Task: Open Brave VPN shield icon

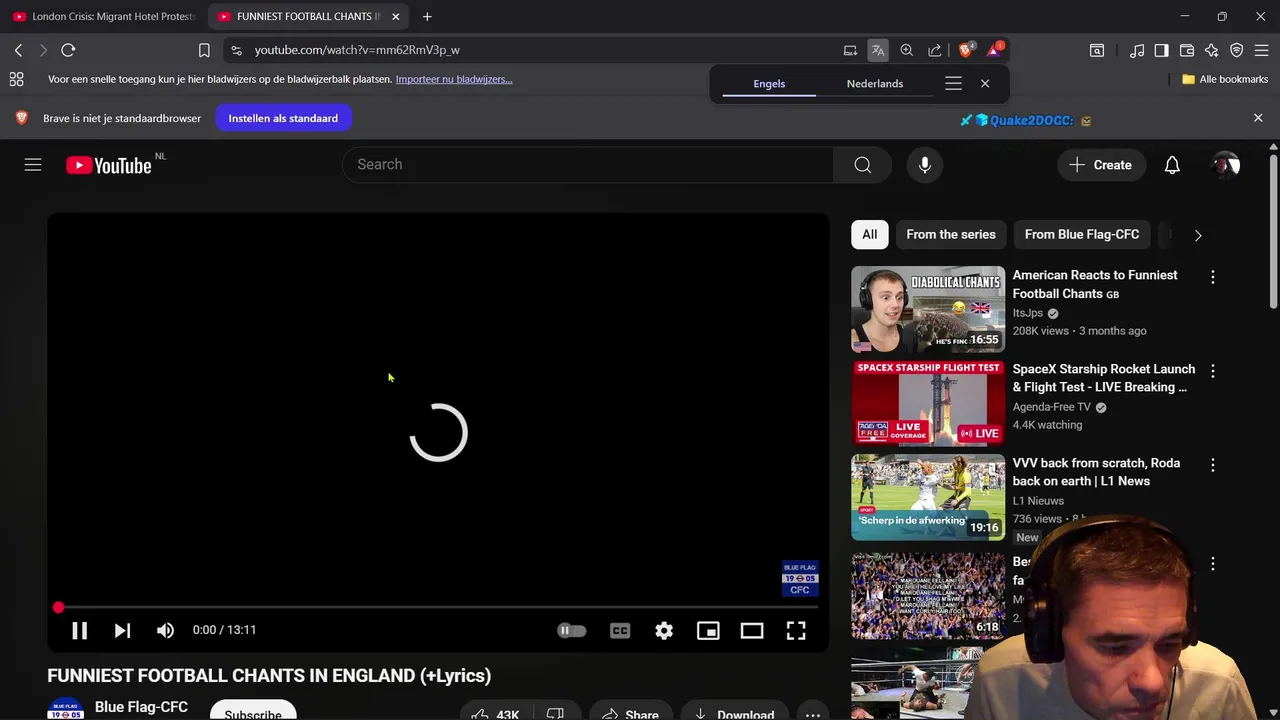Action: tap(1237, 50)
